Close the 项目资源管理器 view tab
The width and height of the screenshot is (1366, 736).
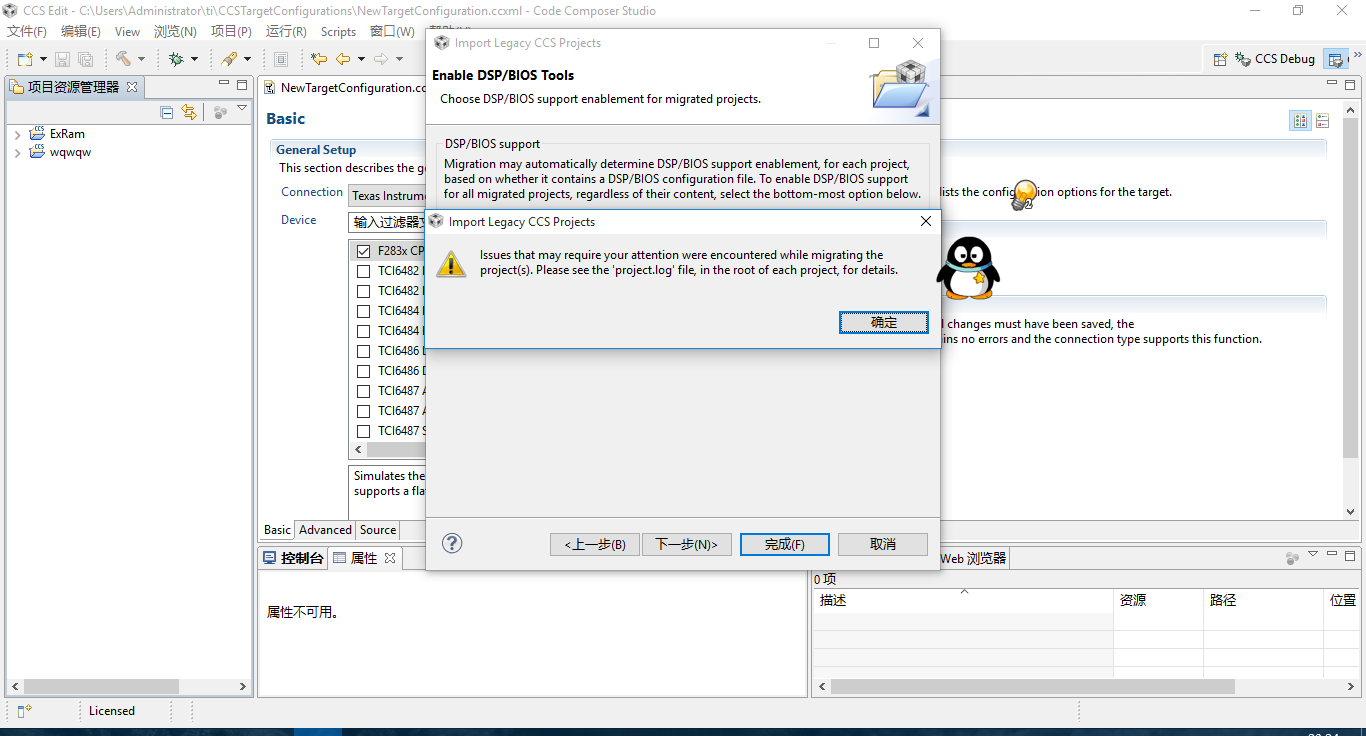click(x=132, y=87)
